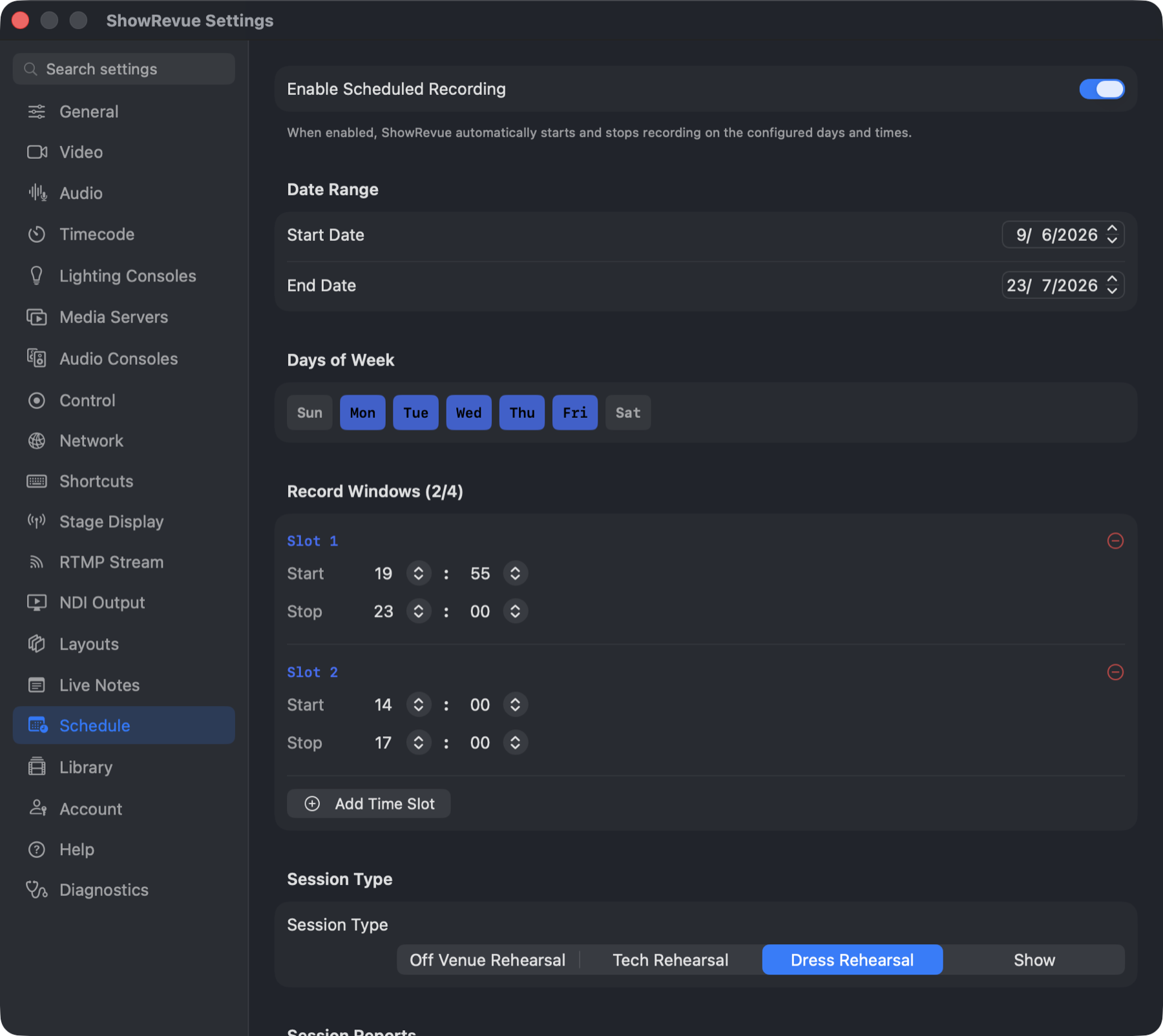
Task: Click the Stage Display antenna icon
Action: pyautogui.click(x=37, y=521)
